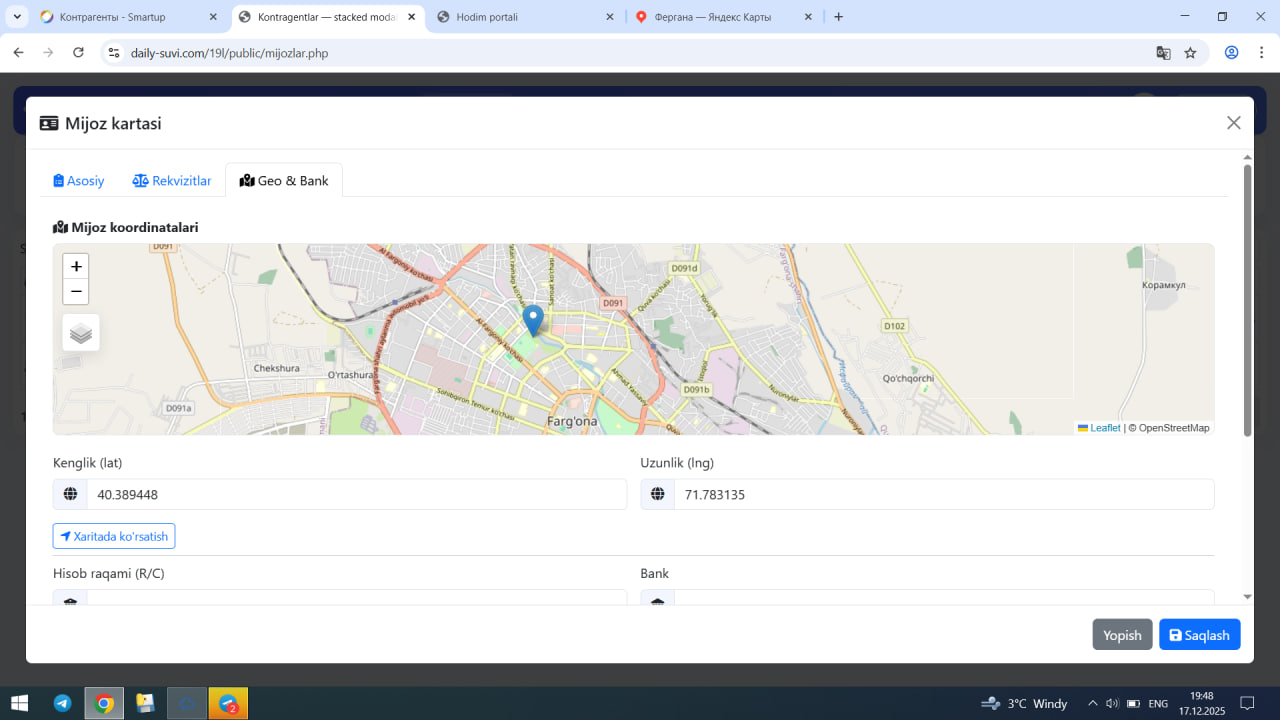Click the Yopish button
Screen dimensions: 1280x720
1122,635
